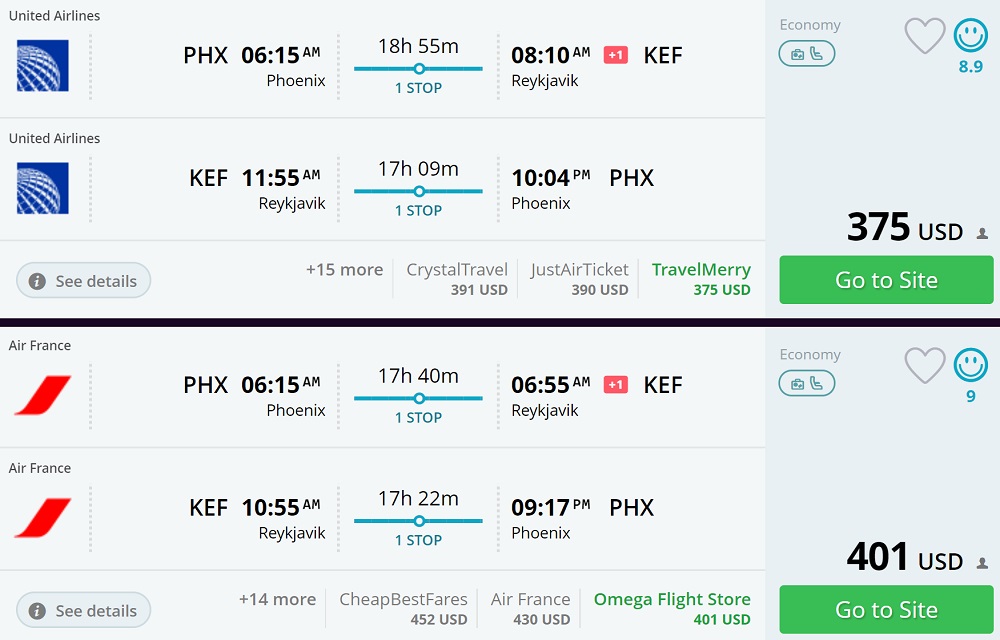The width and height of the screenshot is (1000, 640).
Task: Click the Air France smiley rating 9
Action: click(970, 367)
